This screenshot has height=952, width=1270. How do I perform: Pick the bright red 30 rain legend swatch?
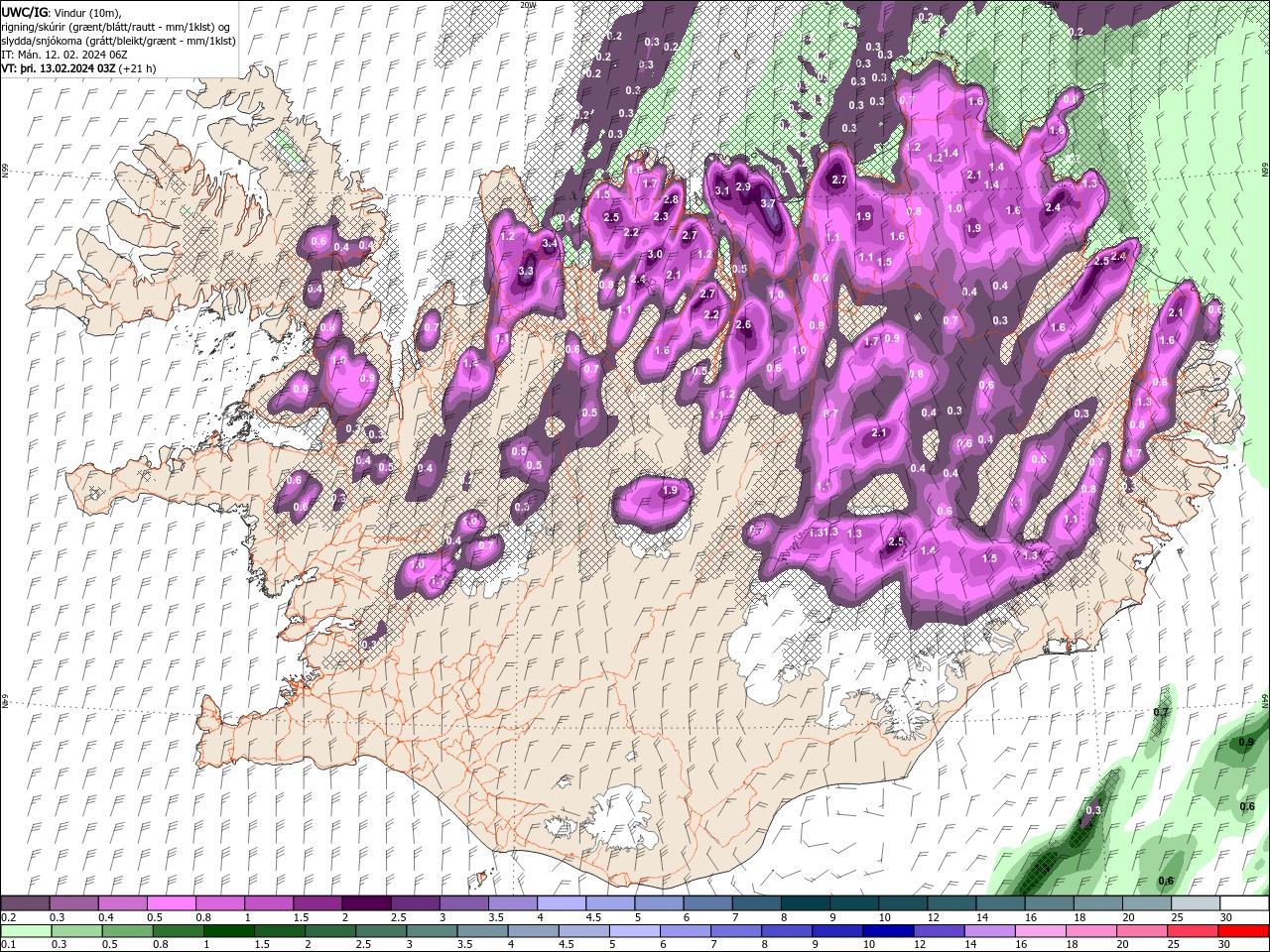tap(1244, 931)
